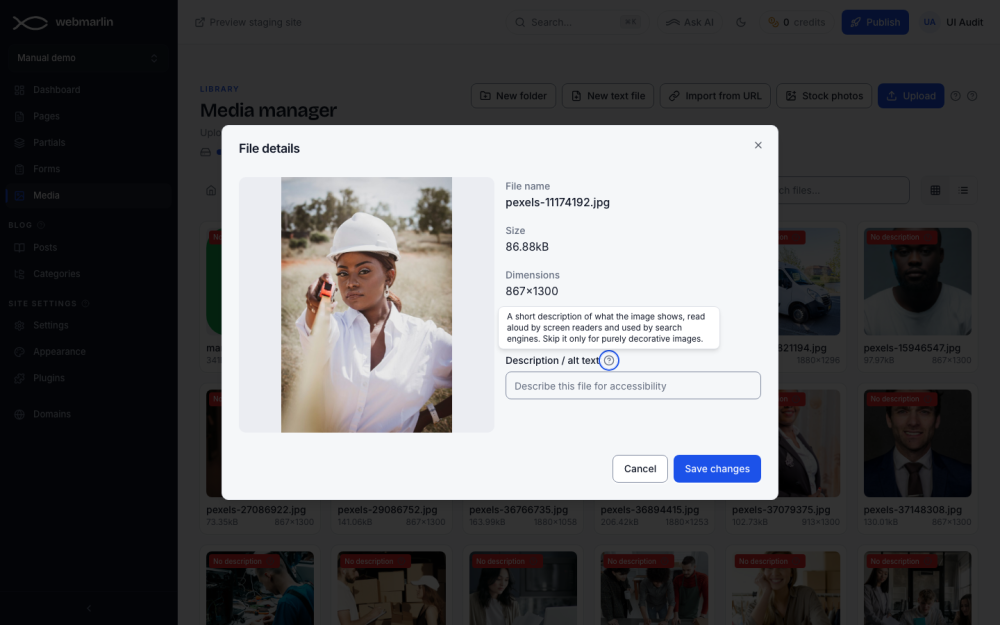Click the 0 credits indicator
The height and width of the screenshot is (625, 1000).
pos(797,22)
